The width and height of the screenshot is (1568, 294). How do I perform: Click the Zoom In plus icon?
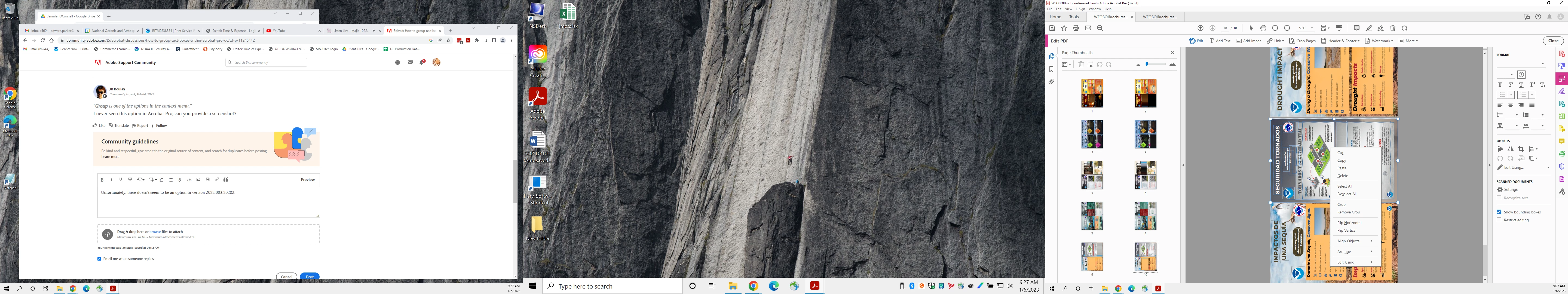[x=1287, y=28]
